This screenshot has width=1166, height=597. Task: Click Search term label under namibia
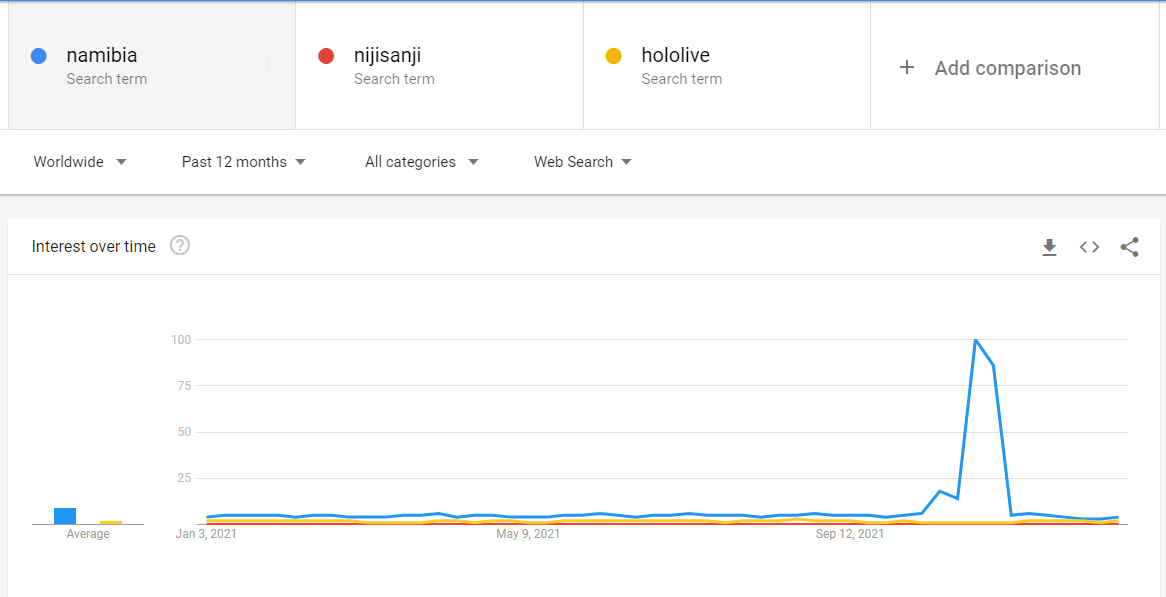[x=106, y=79]
